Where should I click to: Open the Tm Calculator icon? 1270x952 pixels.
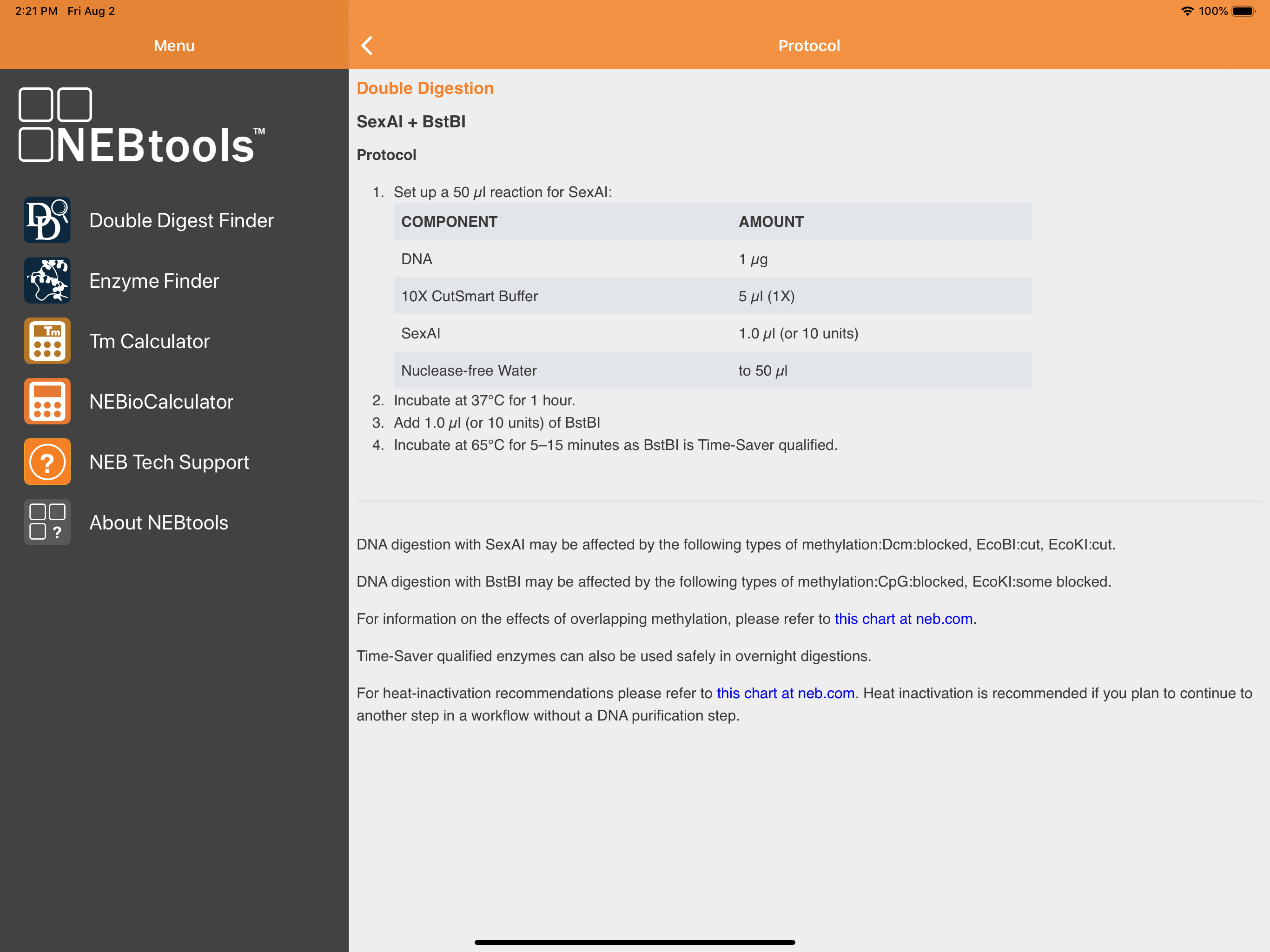[47, 340]
